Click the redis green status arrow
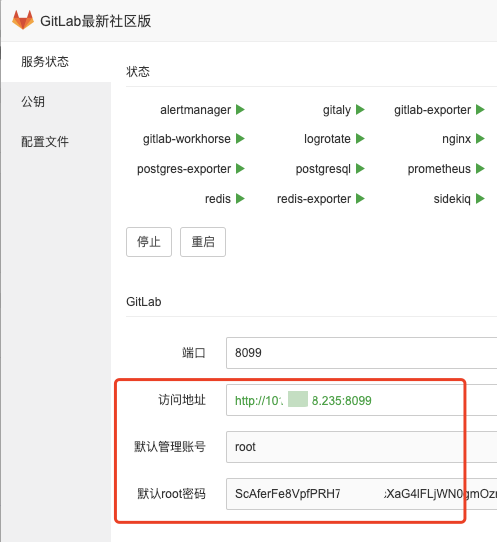 tap(240, 199)
